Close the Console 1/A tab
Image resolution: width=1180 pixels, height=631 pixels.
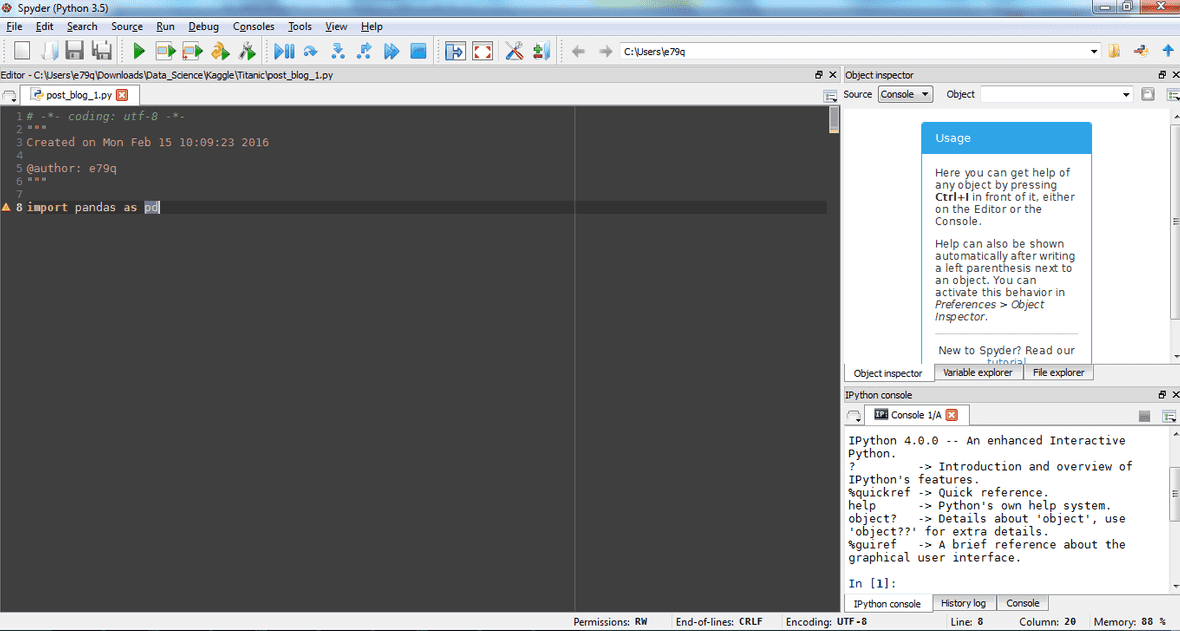click(x=951, y=415)
